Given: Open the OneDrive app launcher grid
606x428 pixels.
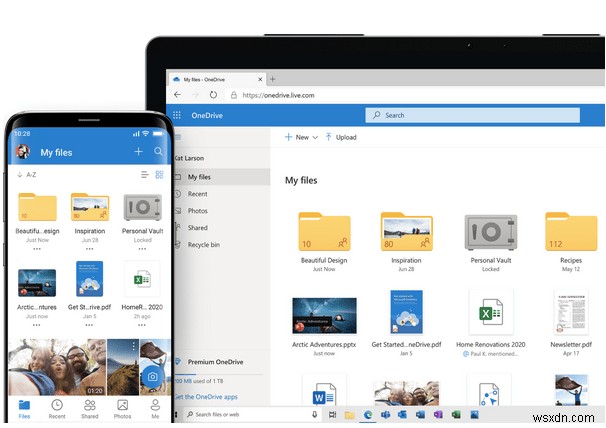Looking at the screenshot, I should coord(177,115).
